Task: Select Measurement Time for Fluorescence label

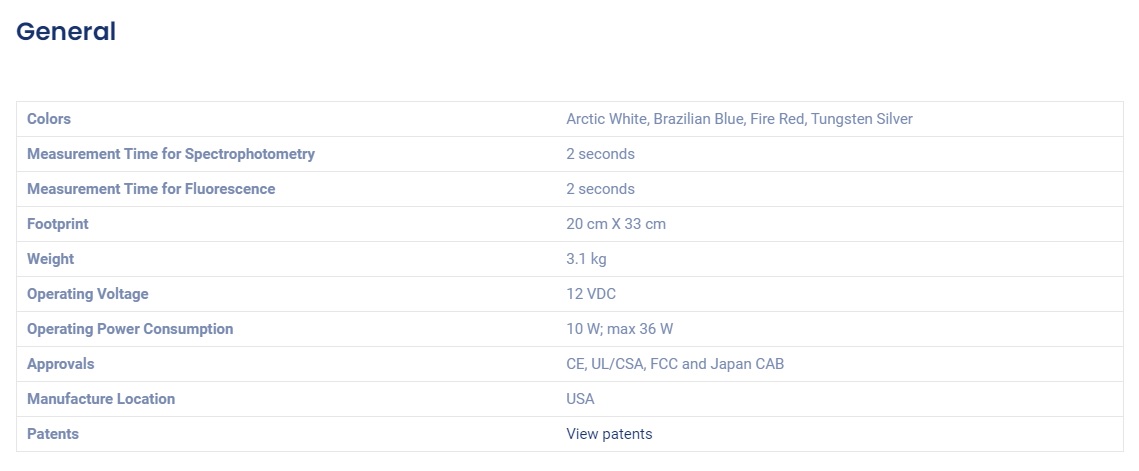Action: coord(151,189)
